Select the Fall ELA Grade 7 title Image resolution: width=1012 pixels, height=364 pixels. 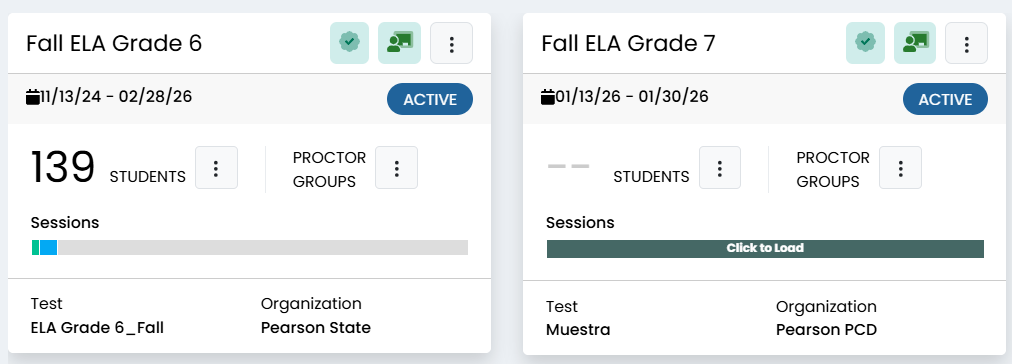tap(629, 43)
